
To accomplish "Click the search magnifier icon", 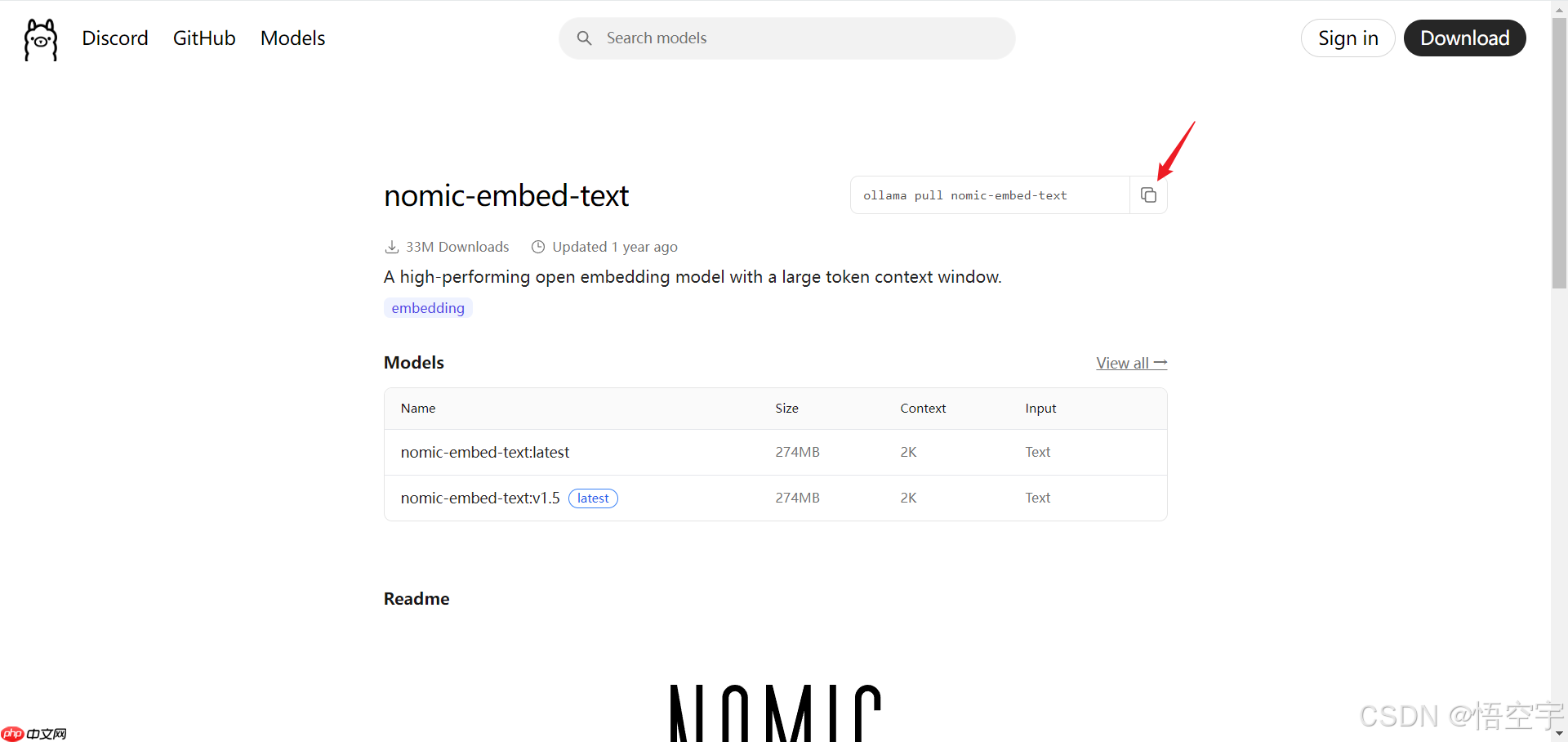I will (x=584, y=38).
